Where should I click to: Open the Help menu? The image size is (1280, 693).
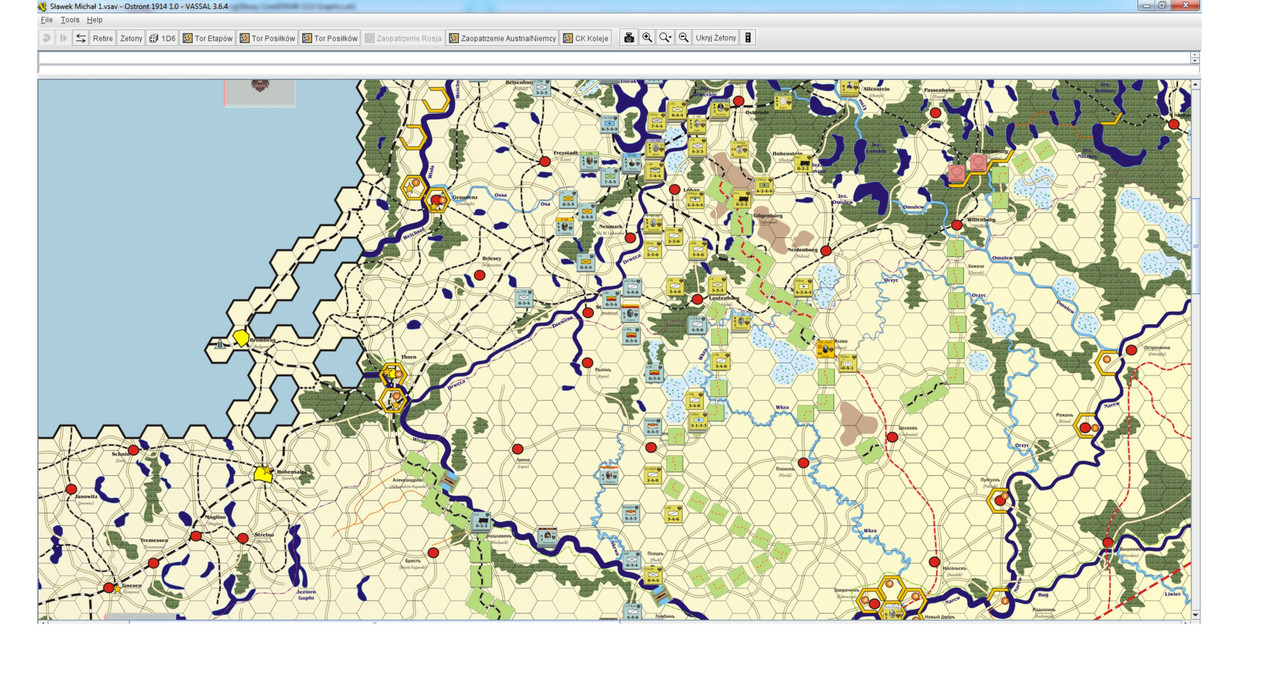click(94, 20)
